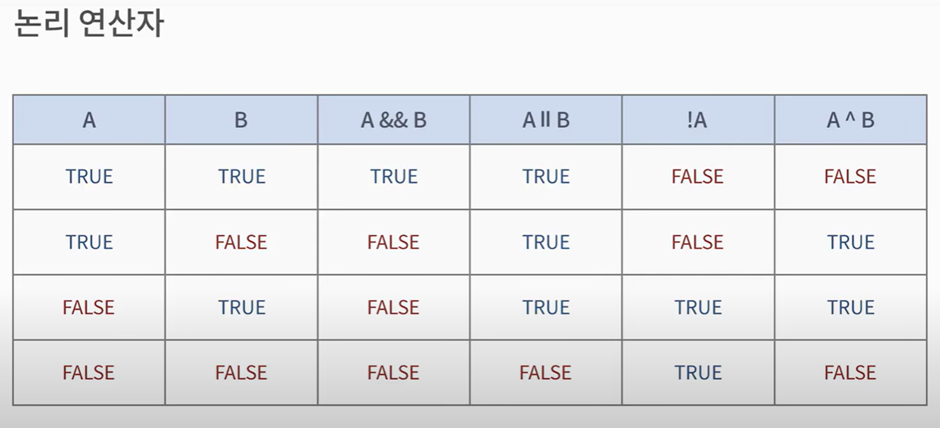Select the B column header cell
940x428 pixels.
click(x=241, y=120)
